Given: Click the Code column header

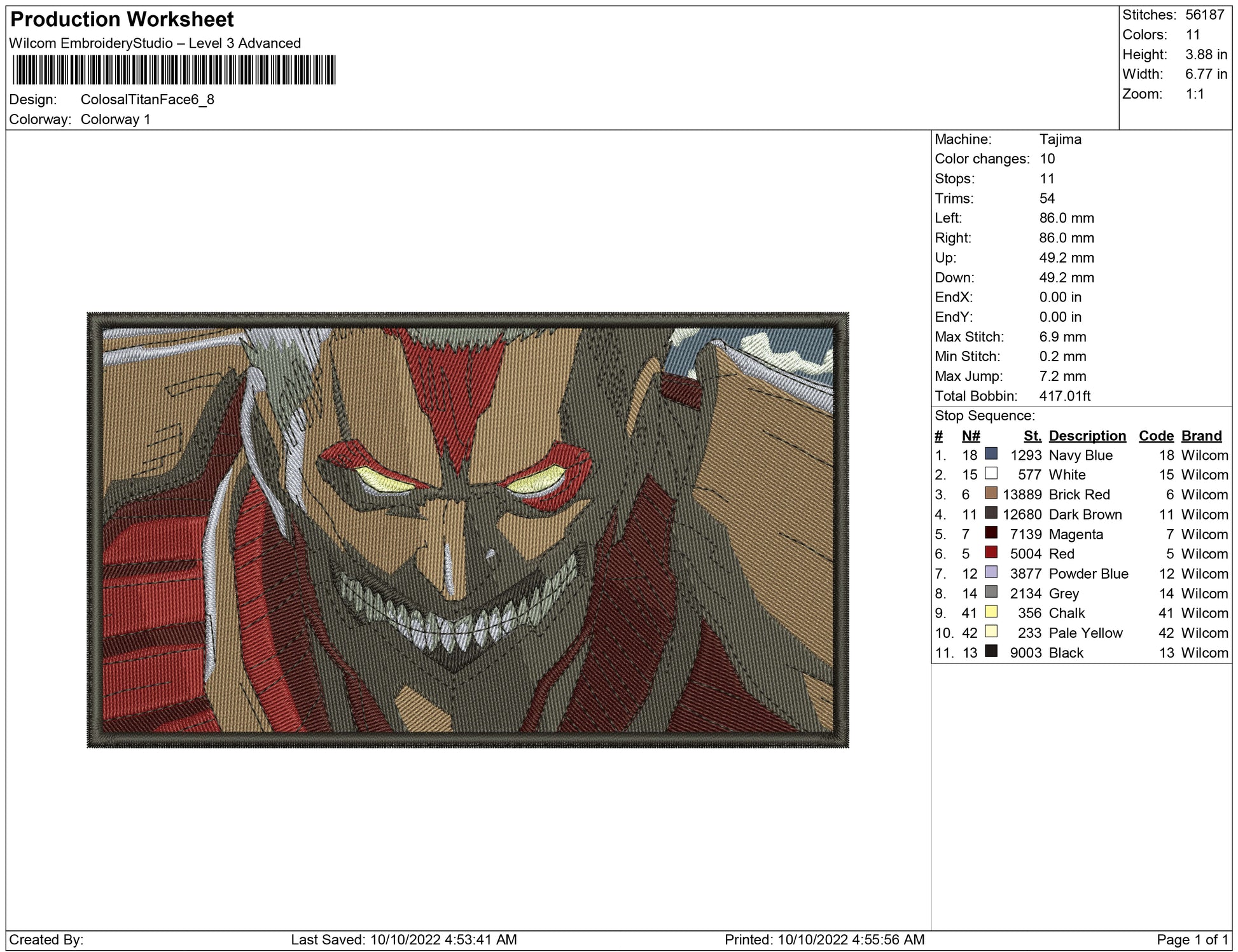Looking at the screenshot, I should [1155, 436].
